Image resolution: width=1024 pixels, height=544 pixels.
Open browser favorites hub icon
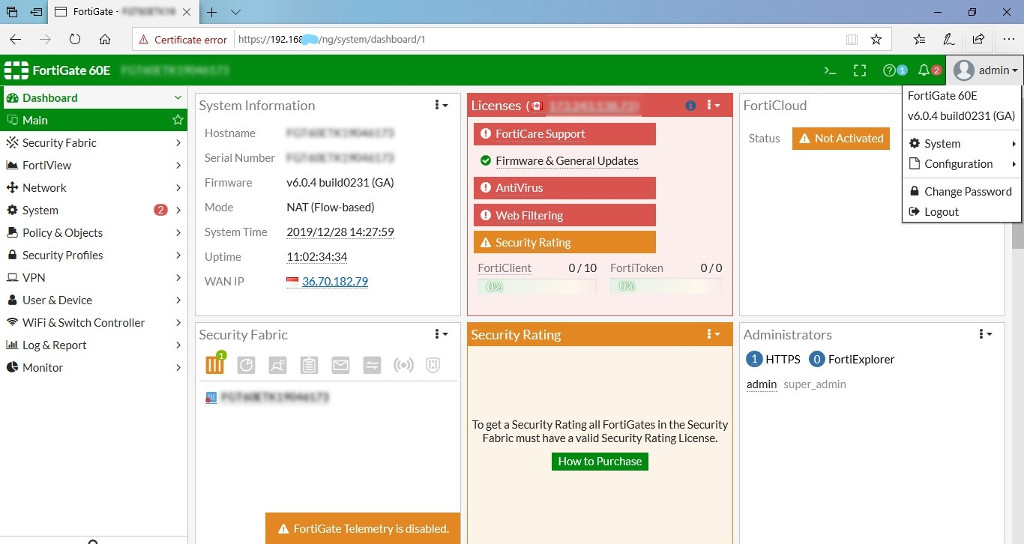(920, 39)
